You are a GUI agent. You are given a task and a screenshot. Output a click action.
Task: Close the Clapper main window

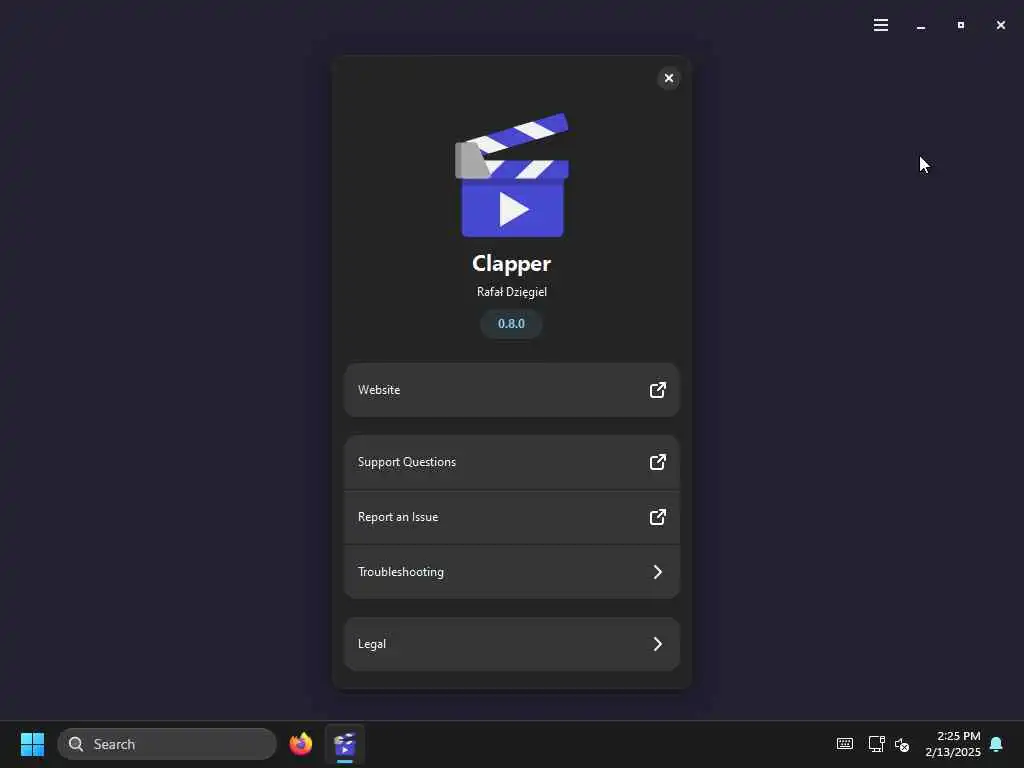click(1000, 25)
